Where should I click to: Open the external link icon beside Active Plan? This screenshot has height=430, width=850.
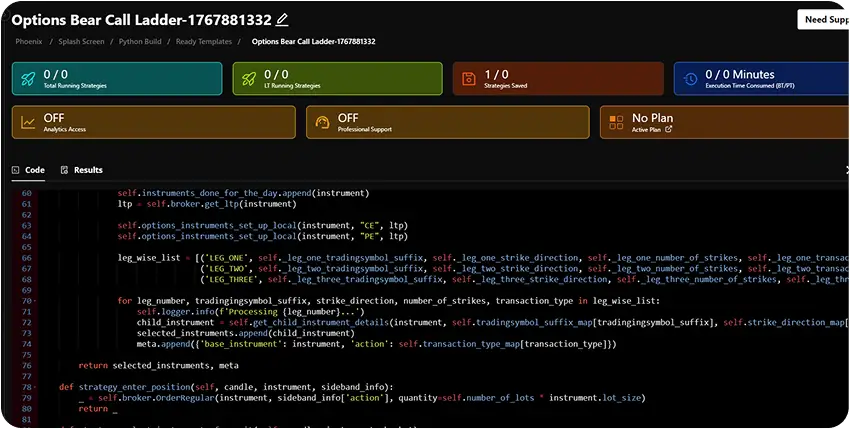coord(670,129)
